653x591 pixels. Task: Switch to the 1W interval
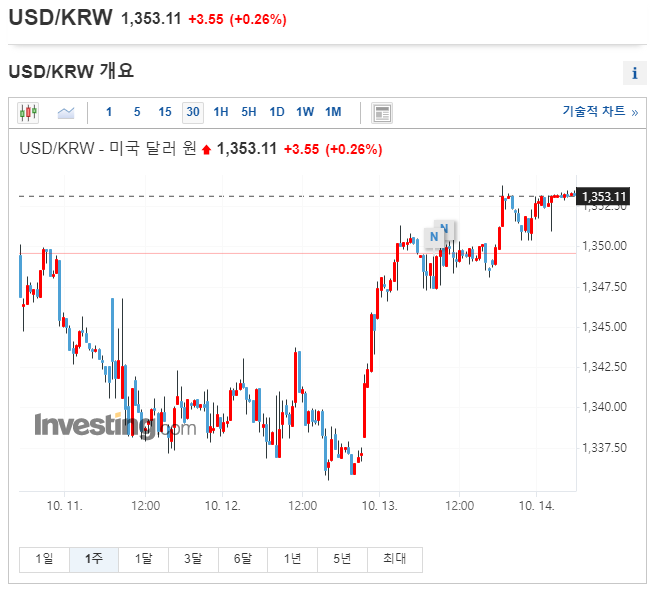point(305,112)
